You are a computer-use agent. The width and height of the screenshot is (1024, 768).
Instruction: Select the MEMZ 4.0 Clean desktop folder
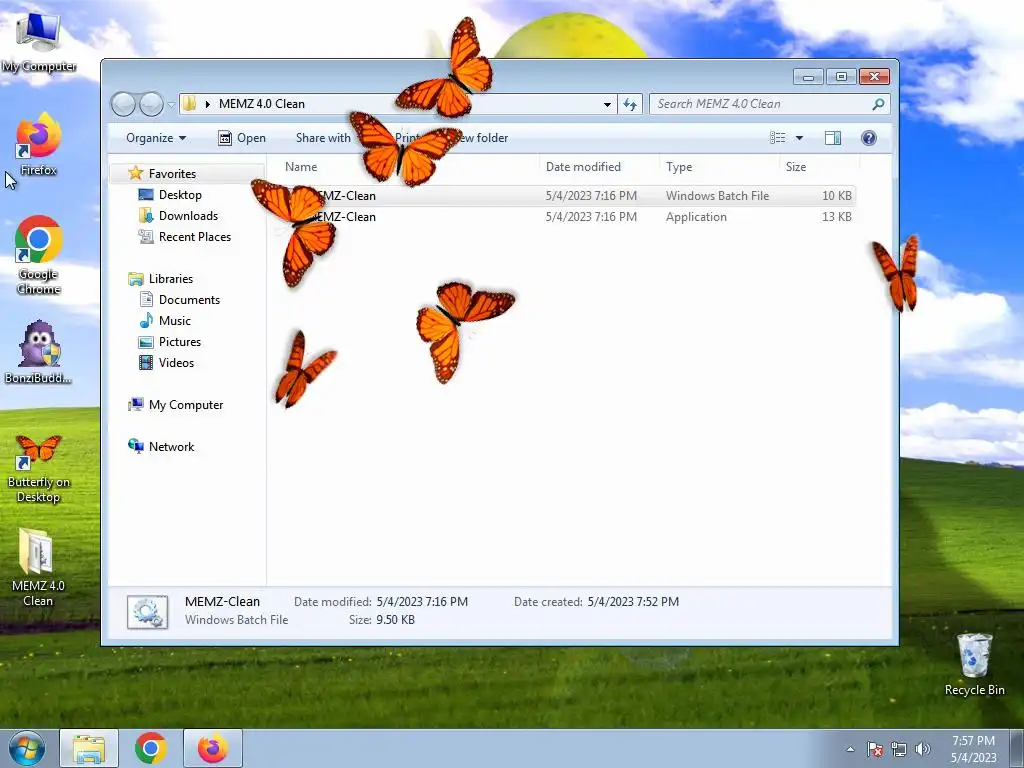[x=38, y=567]
